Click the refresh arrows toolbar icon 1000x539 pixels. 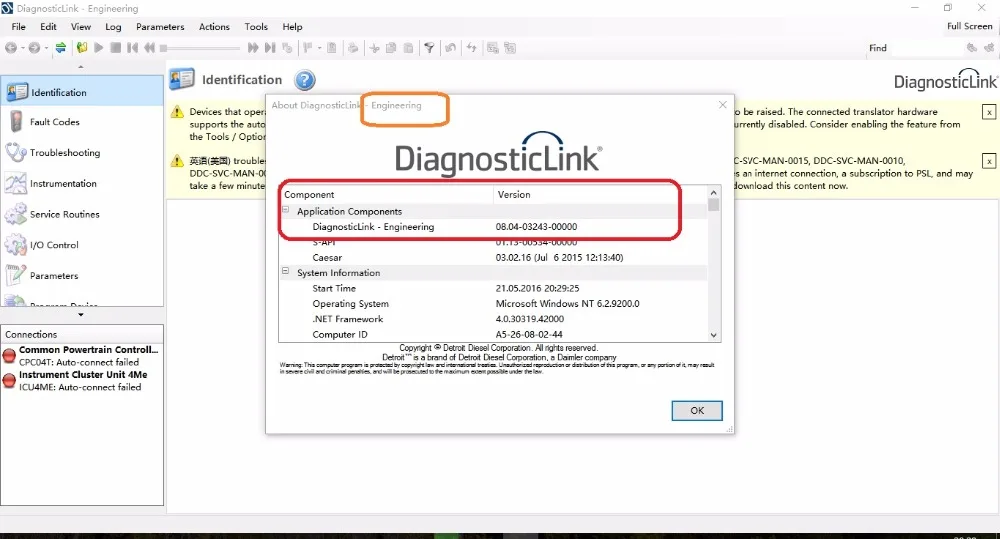[471, 48]
